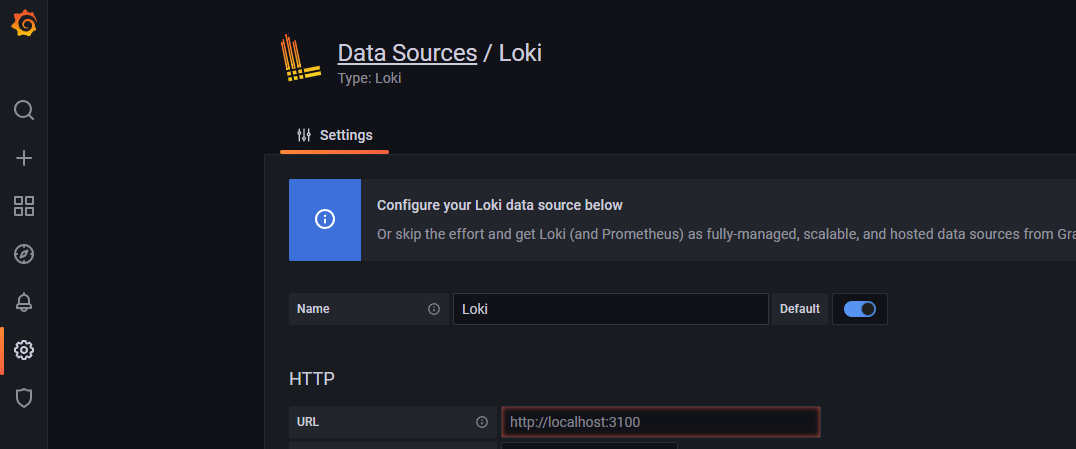
Task: Click the Loki data source logo
Action: coord(300,59)
